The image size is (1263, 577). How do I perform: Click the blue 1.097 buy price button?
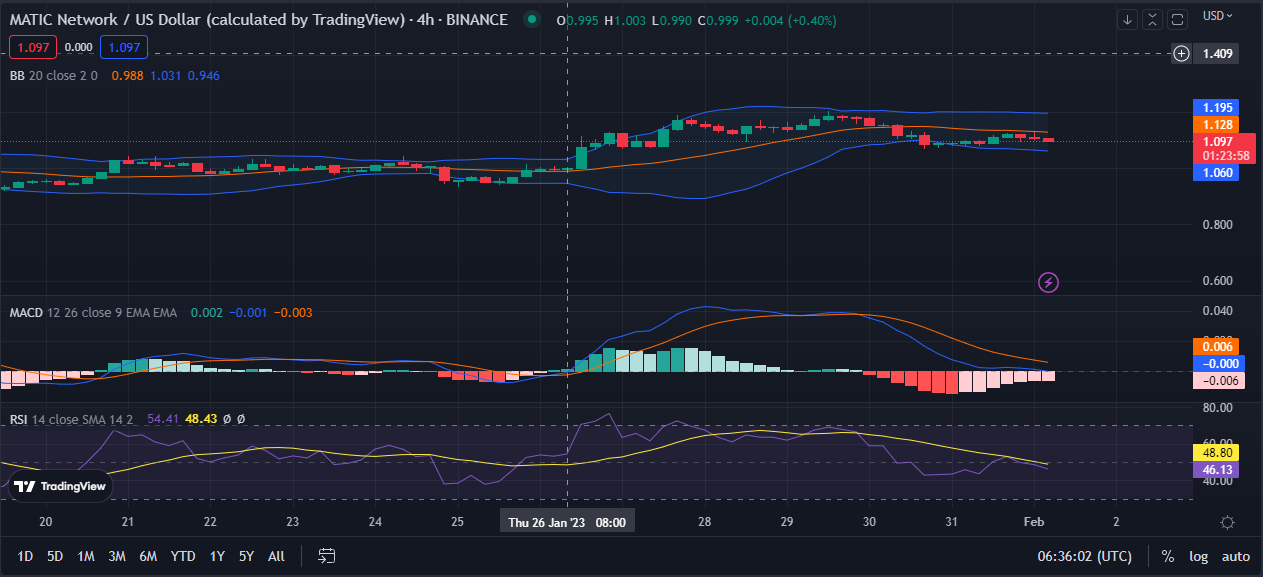124,46
